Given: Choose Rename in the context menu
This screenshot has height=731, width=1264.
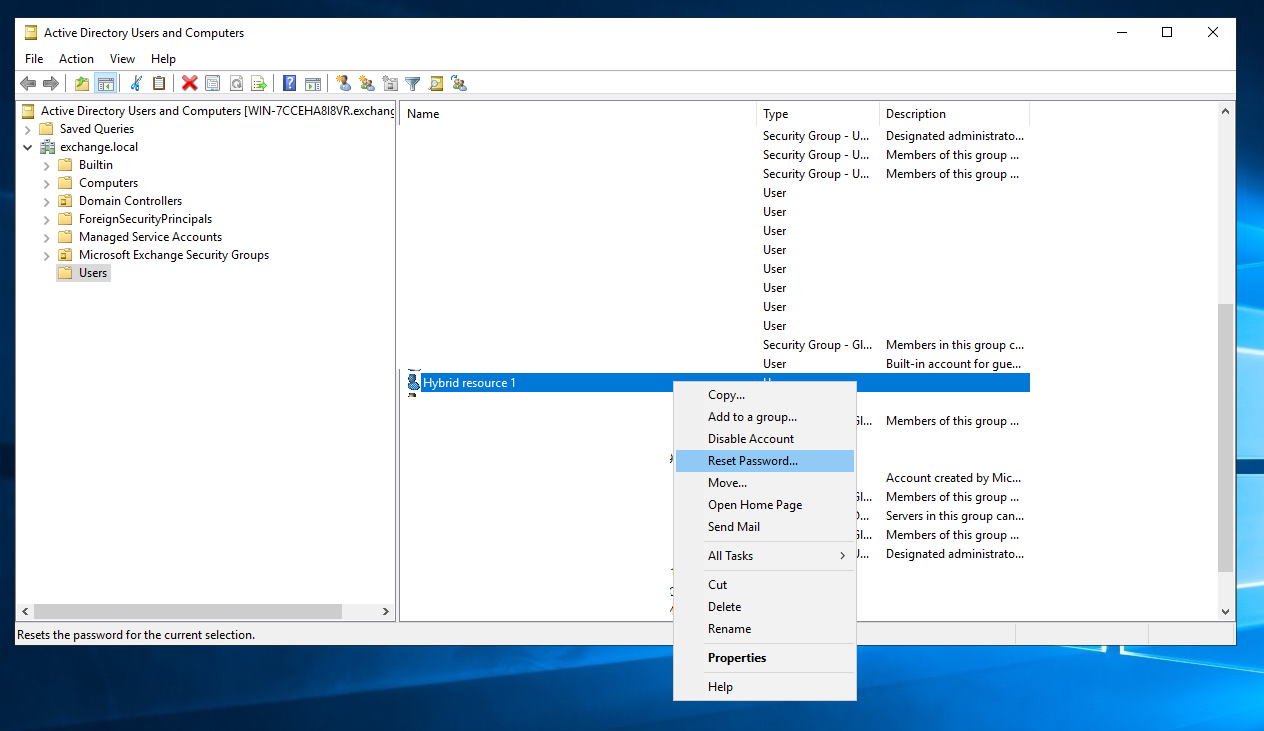Looking at the screenshot, I should click(765, 629).
